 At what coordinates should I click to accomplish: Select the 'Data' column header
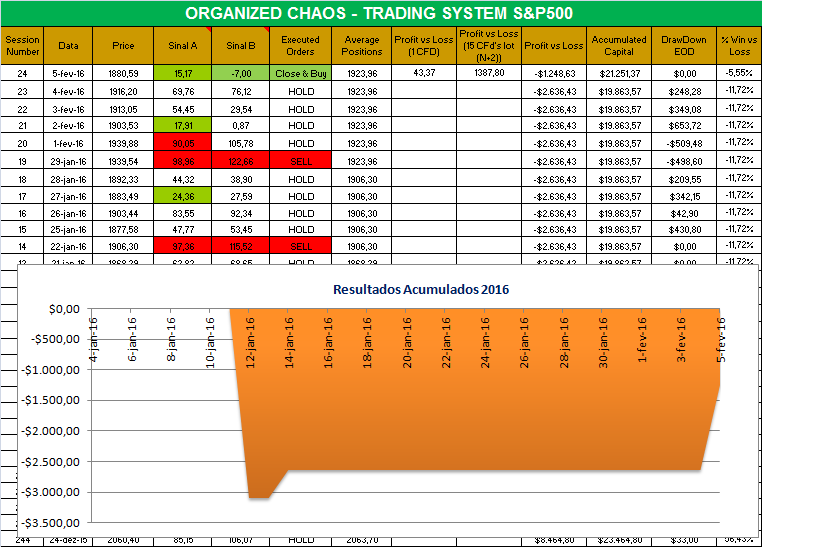[x=68, y=45]
